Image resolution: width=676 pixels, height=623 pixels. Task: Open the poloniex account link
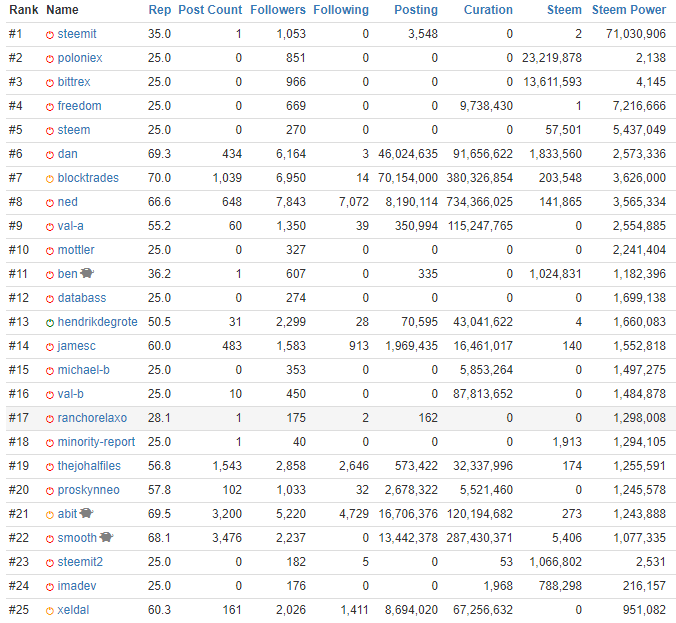(x=80, y=58)
